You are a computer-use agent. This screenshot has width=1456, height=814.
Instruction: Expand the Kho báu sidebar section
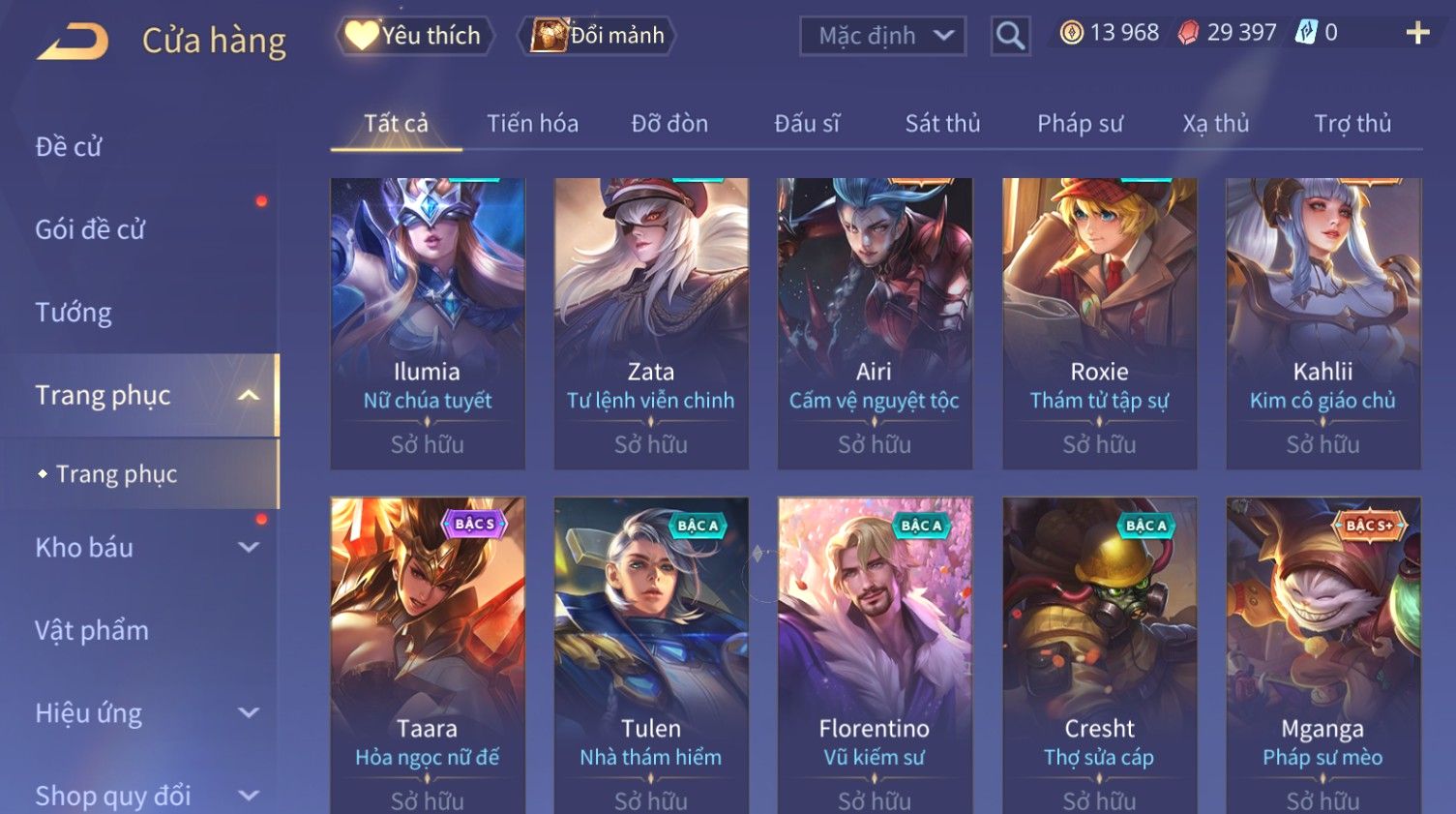tap(249, 547)
